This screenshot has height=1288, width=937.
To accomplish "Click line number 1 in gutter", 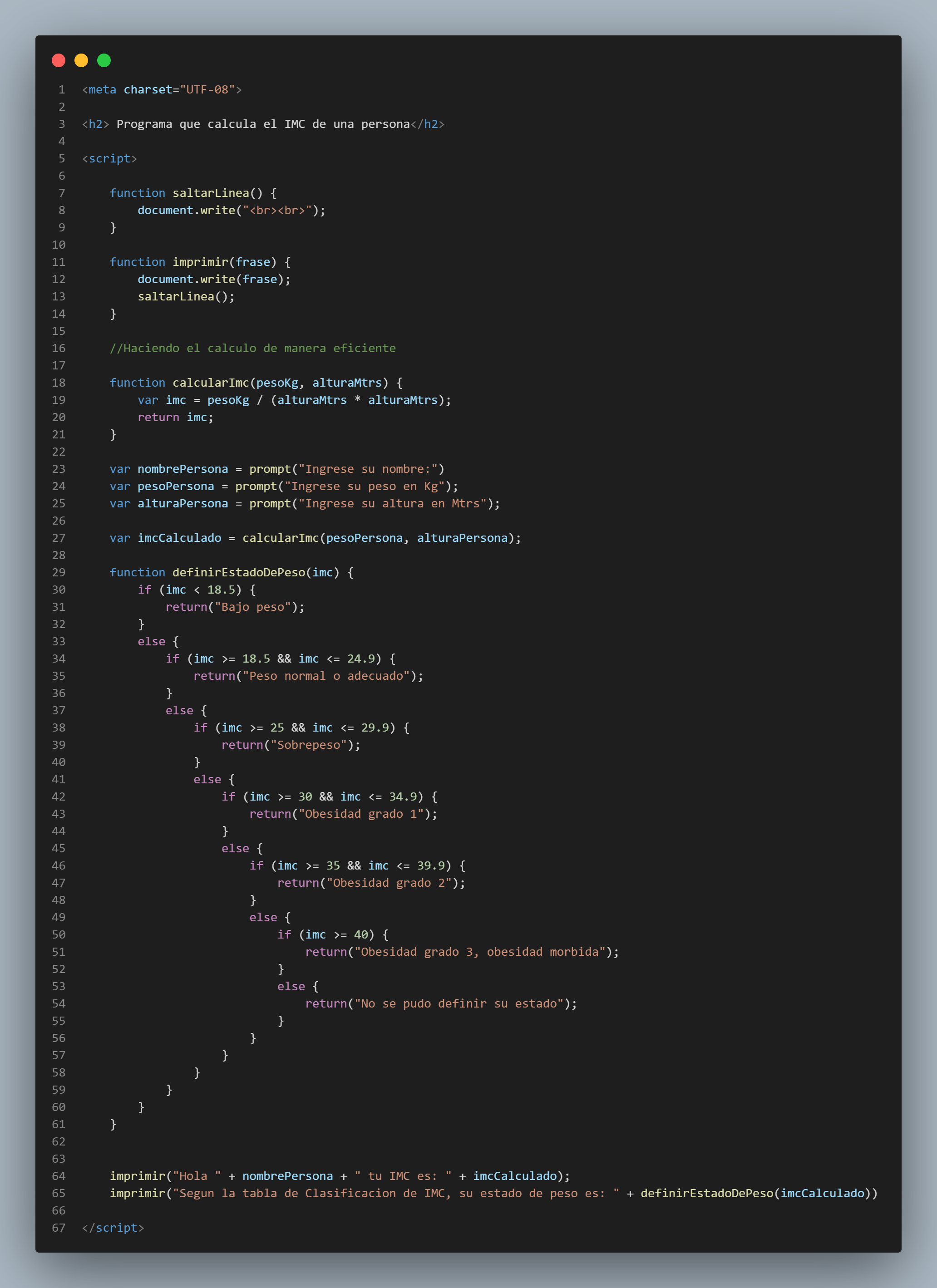I will pyautogui.click(x=62, y=90).
